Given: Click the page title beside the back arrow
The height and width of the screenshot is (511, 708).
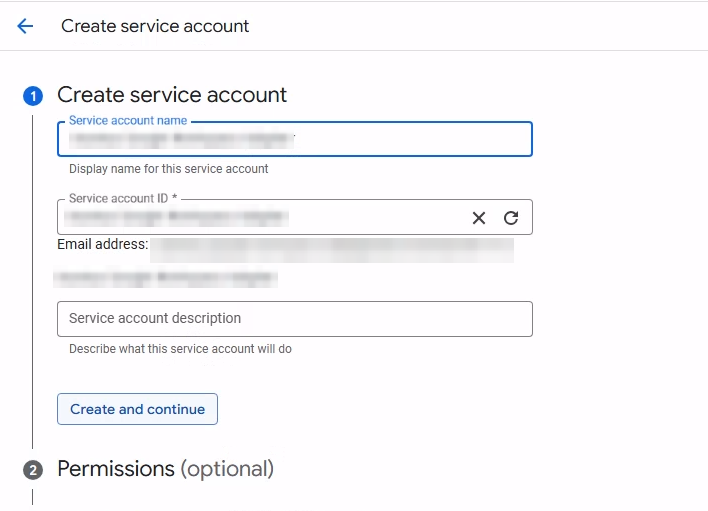Looking at the screenshot, I should tap(155, 26).
